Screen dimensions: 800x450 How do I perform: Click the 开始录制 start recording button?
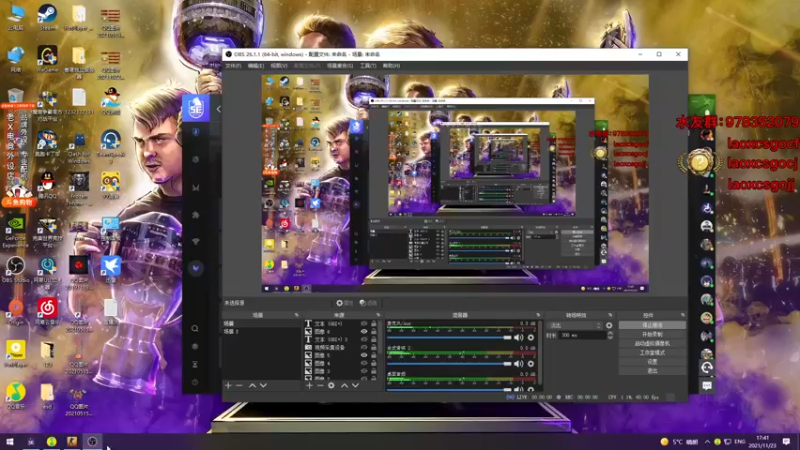[x=652, y=334]
